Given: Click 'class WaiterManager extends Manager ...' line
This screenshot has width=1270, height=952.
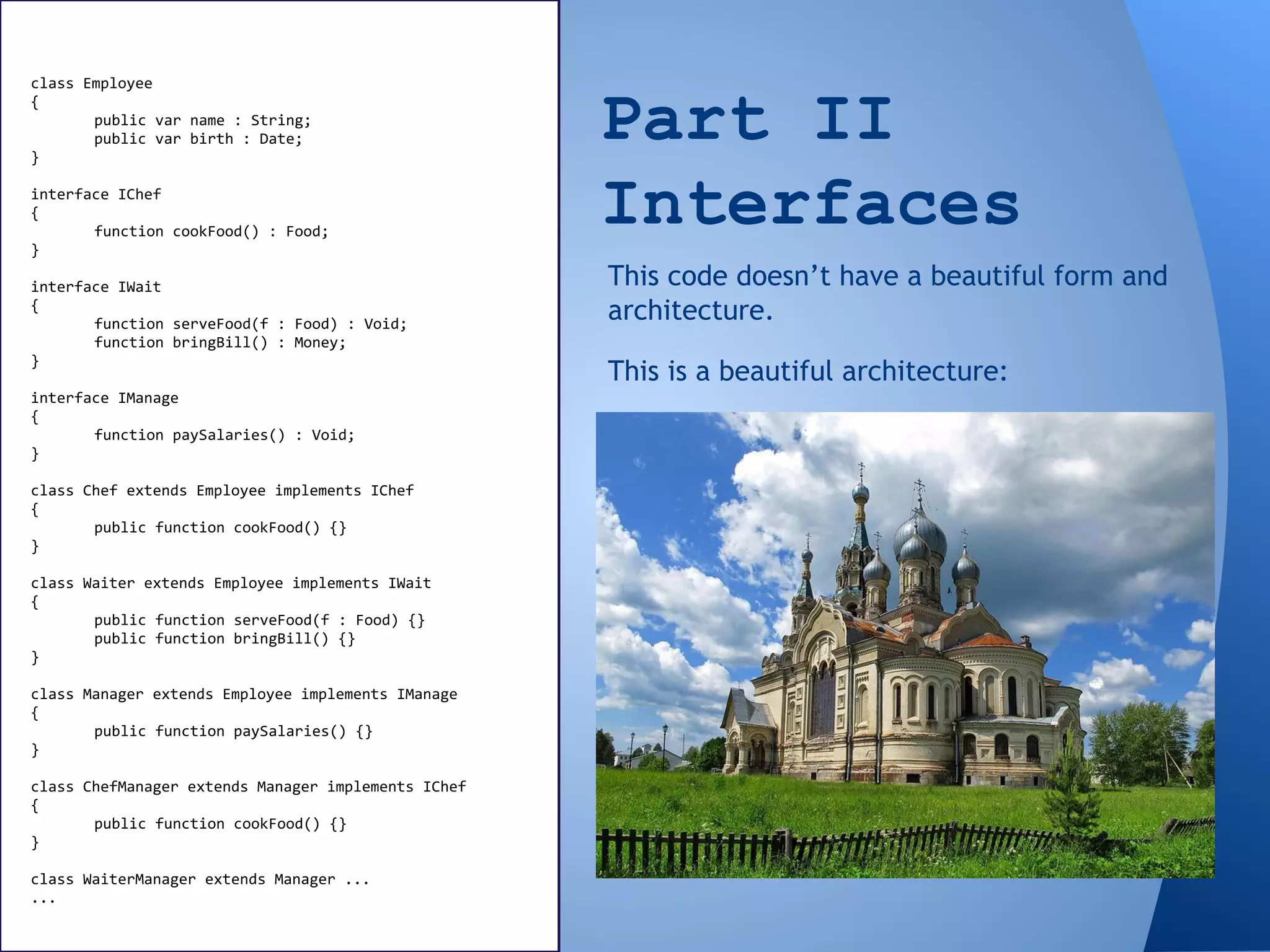Looking at the screenshot, I should point(200,879).
